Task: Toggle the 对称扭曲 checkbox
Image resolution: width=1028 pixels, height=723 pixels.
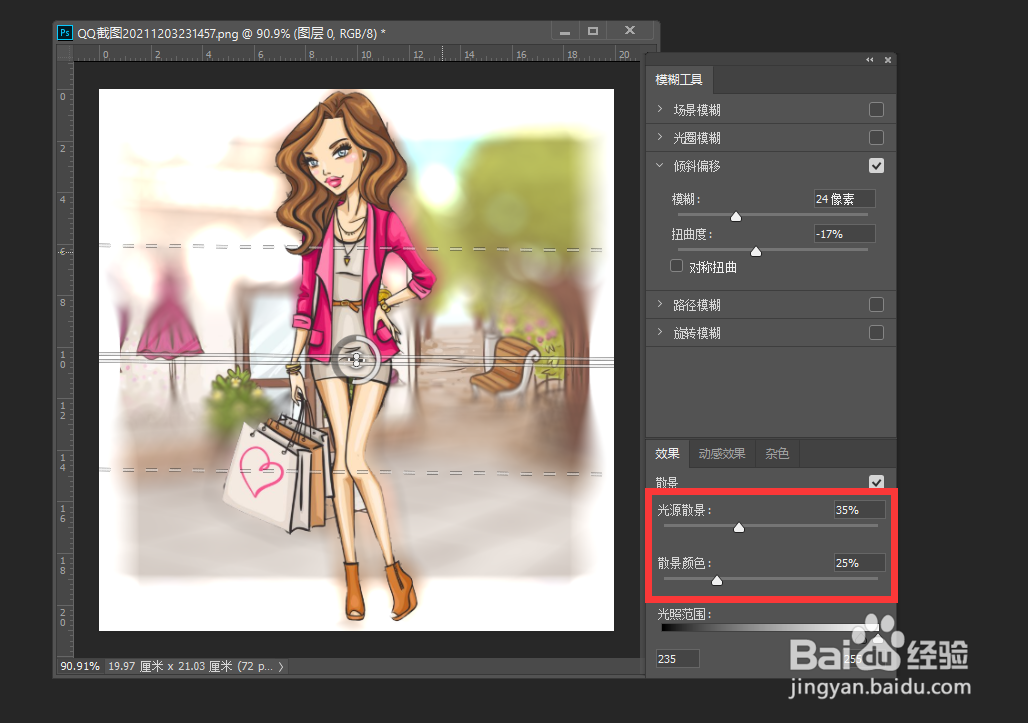Action: 677,266
